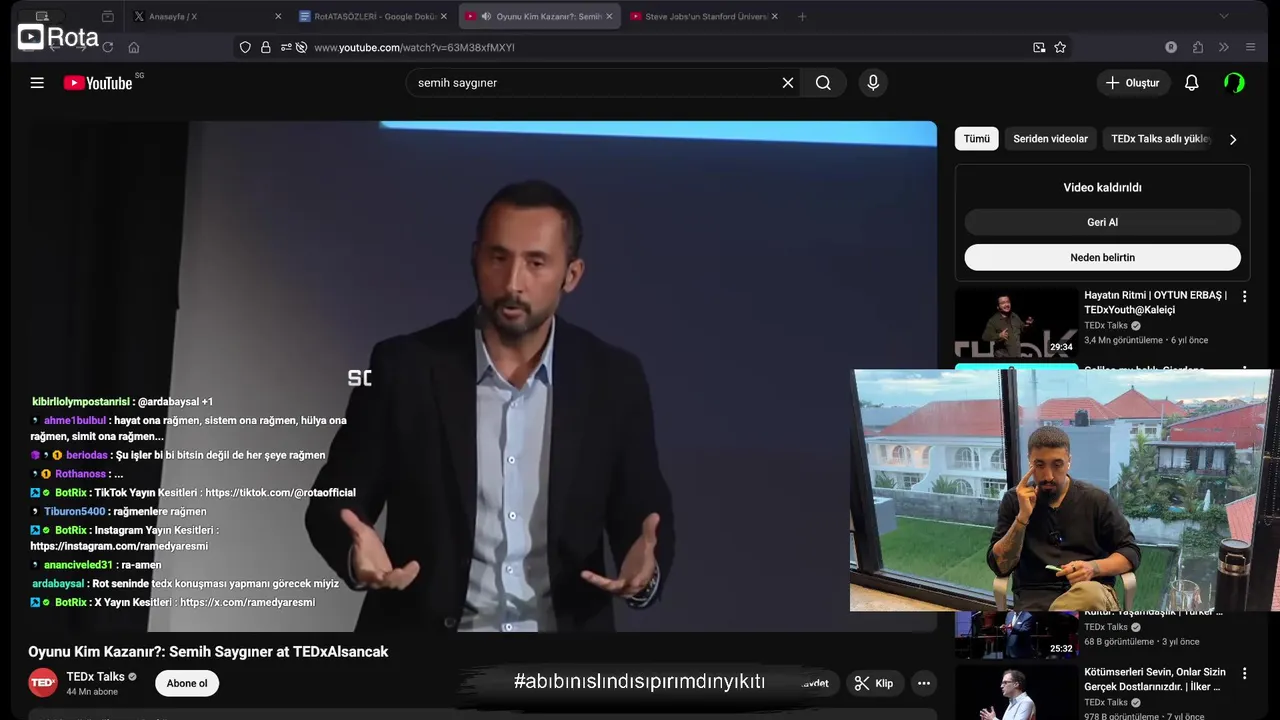The image size is (1280, 720).
Task: Open picture-in-picture icon in the address bar
Action: (1039, 47)
